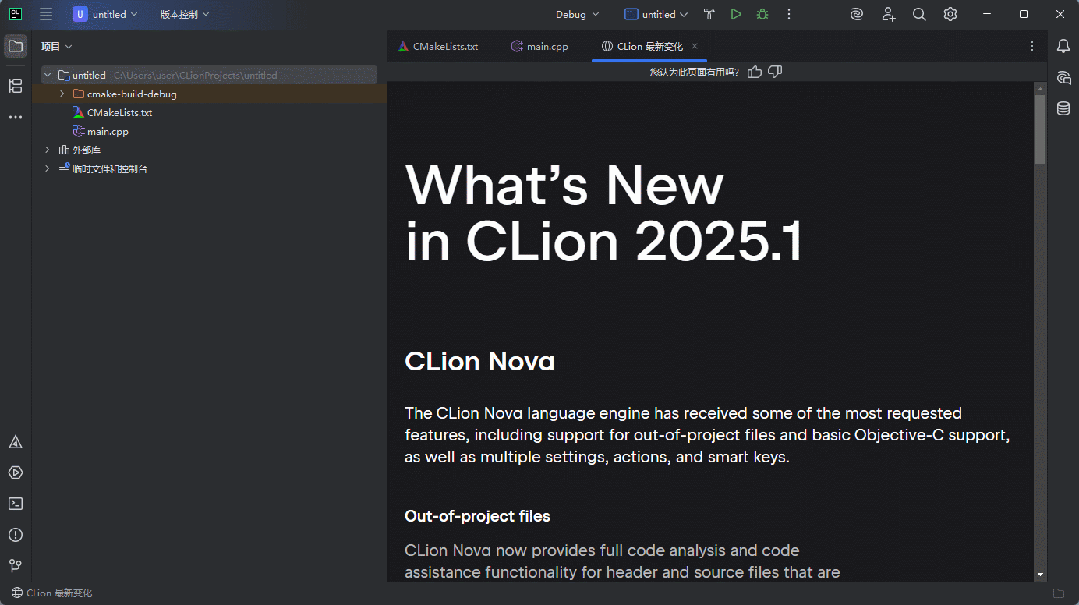Screen dimensions: 1079x605
Task: Collapse the untitled root folder
Action: (x=47, y=75)
